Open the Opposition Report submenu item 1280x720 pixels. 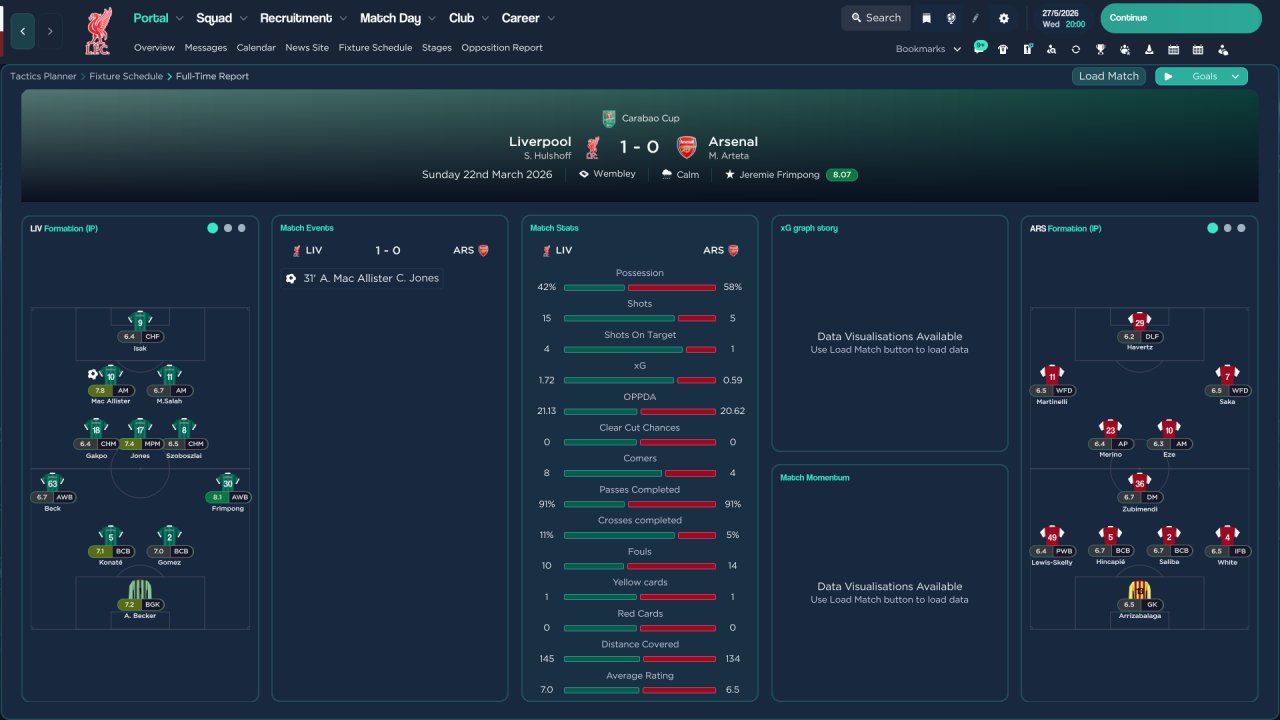point(502,47)
